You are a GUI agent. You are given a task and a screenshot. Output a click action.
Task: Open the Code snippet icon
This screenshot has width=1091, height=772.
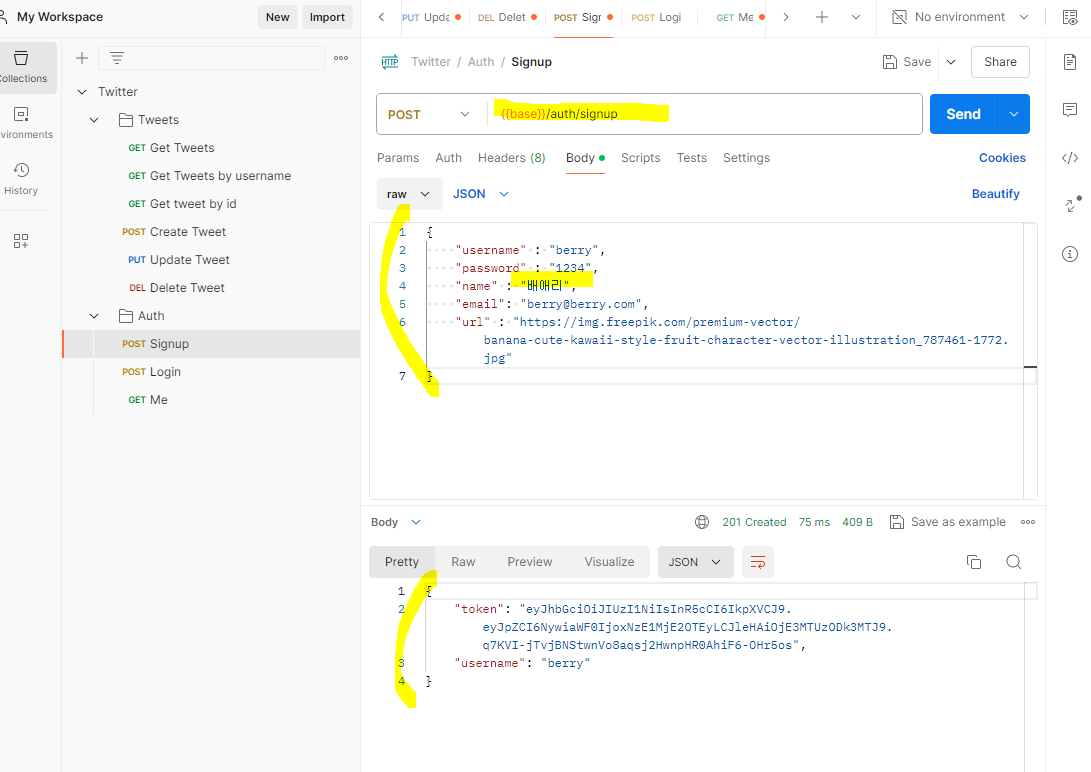coord(1070,158)
